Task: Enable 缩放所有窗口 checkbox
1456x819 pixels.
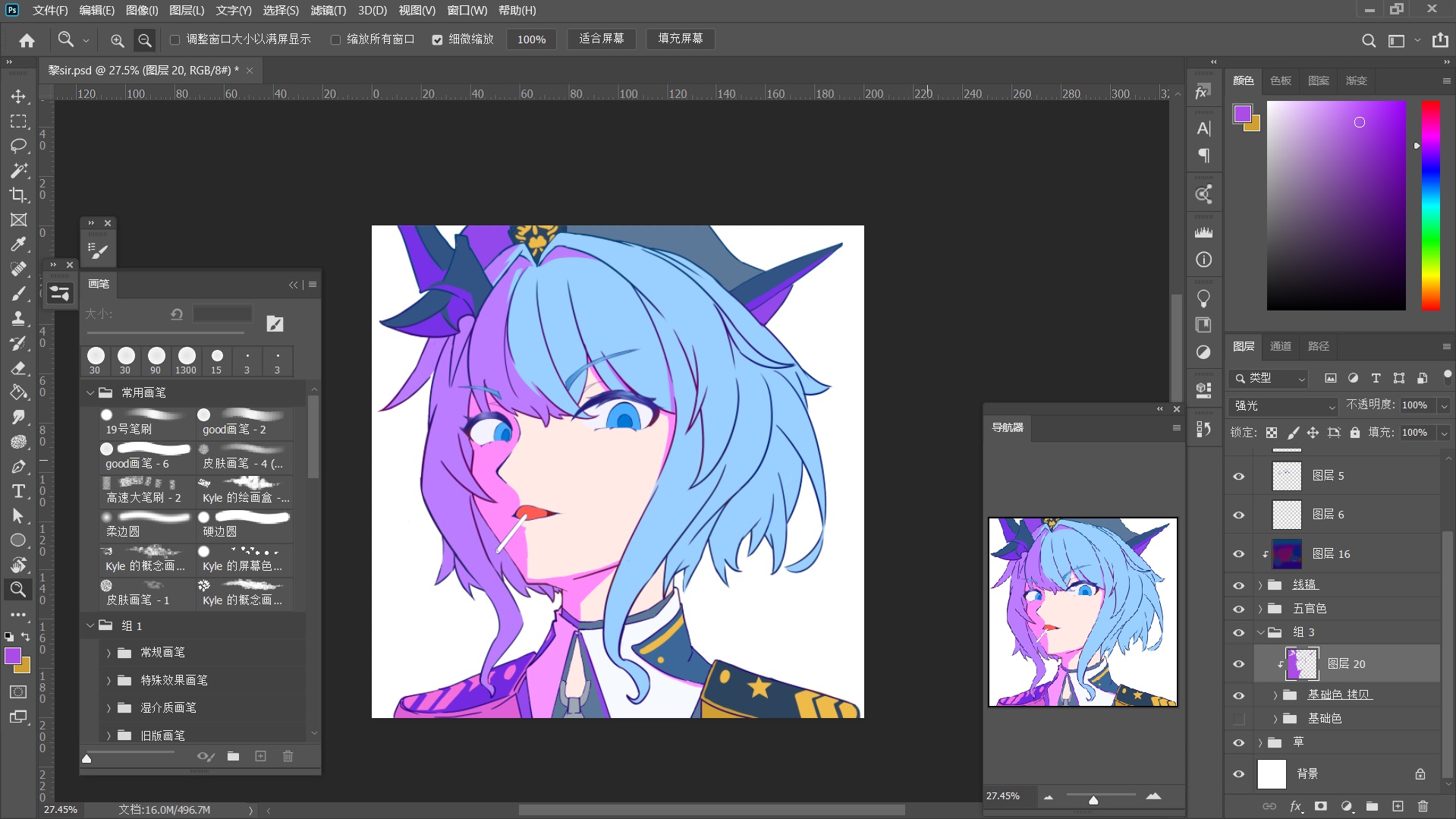Action: (335, 39)
